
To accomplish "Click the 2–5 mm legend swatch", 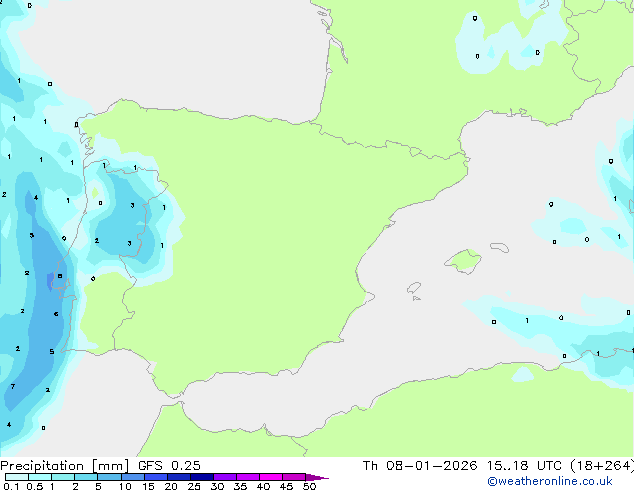I will click(86, 477).
